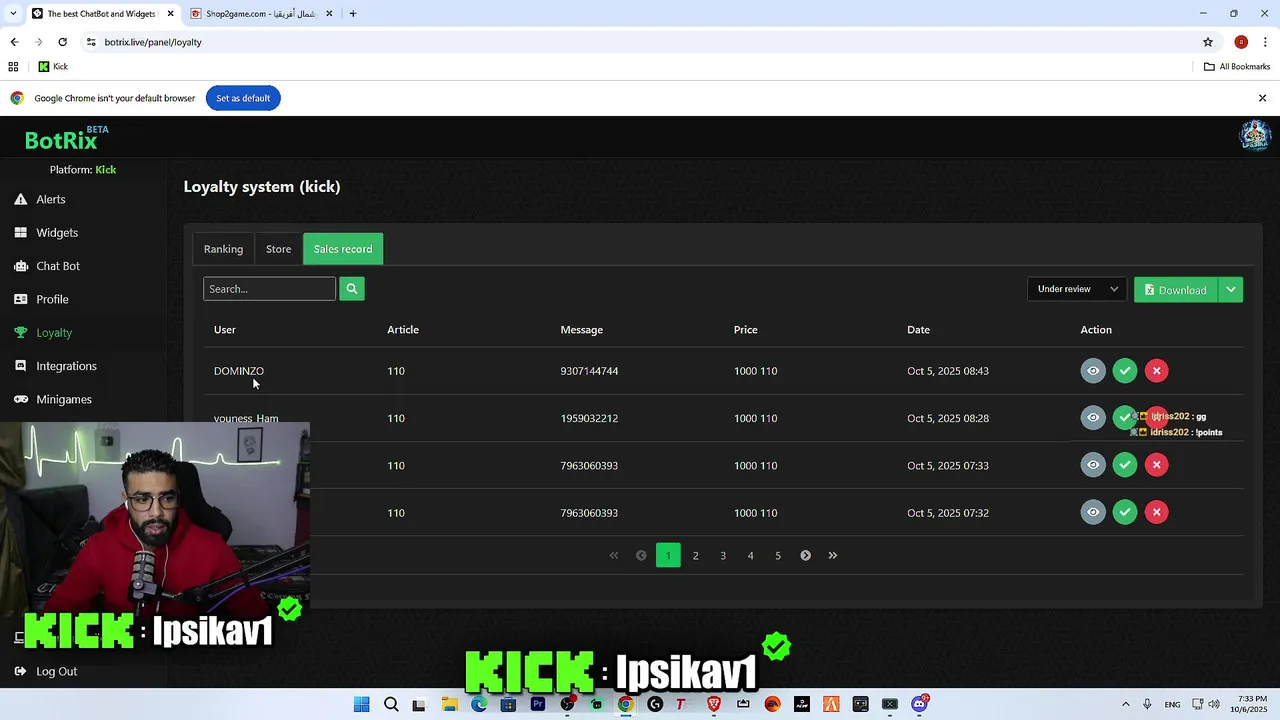The height and width of the screenshot is (720, 1280).
Task: Open the tab search dropdown in Chrome
Action: (13, 14)
